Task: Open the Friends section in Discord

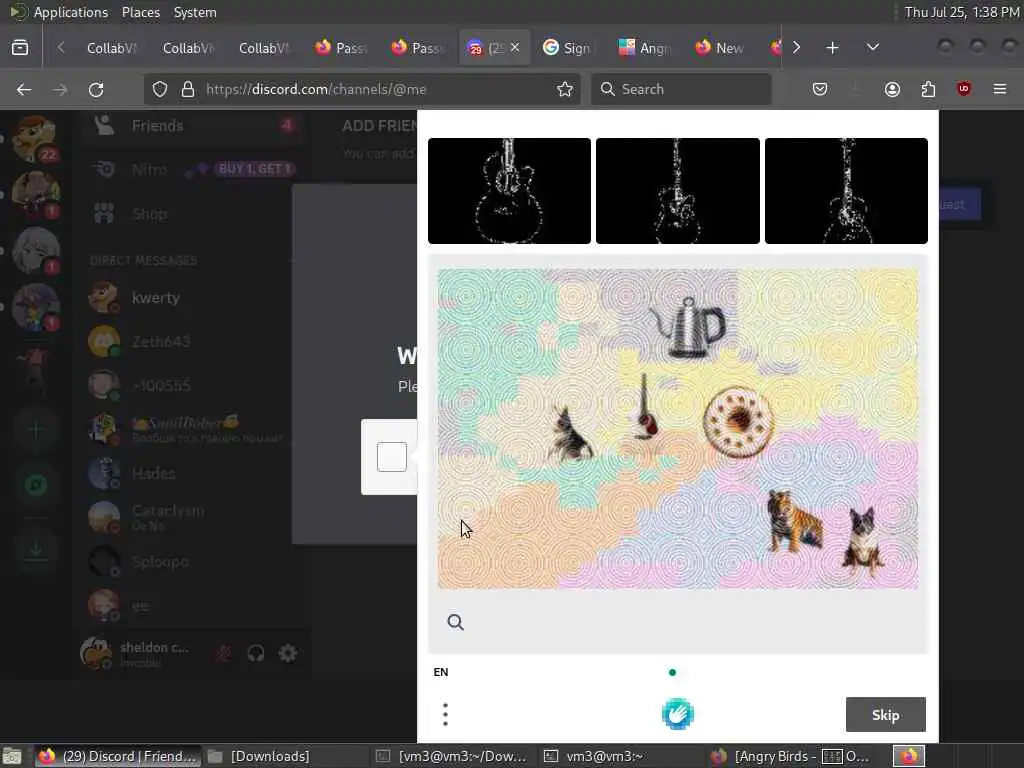Action: tap(194, 125)
